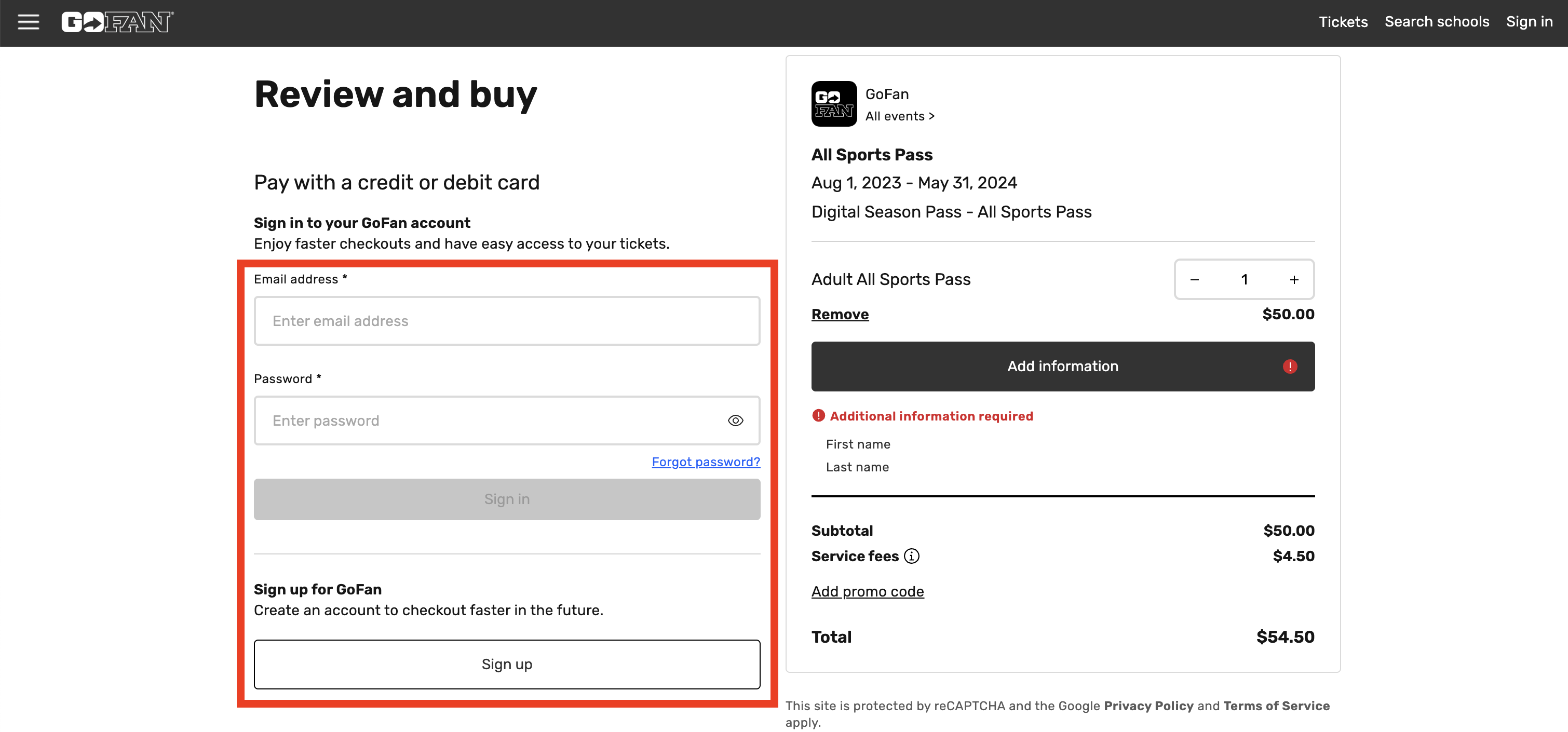Click the All Sports Pass event title
The height and width of the screenshot is (732, 1568).
pyautogui.click(x=872, y=155)
